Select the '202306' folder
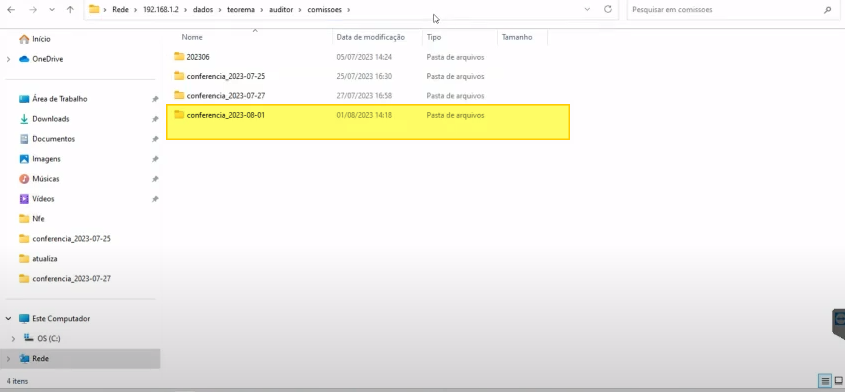Viewport: 845px width, 392px height. tap(198, 57)
